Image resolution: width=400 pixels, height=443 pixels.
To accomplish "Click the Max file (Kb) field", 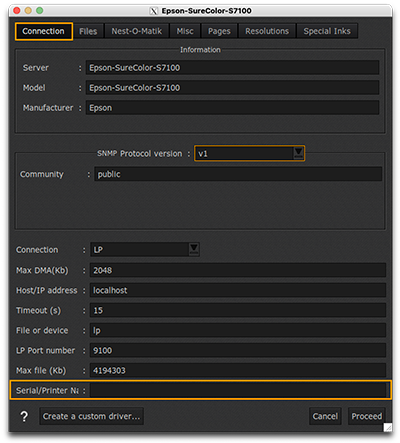I will 238,370.
